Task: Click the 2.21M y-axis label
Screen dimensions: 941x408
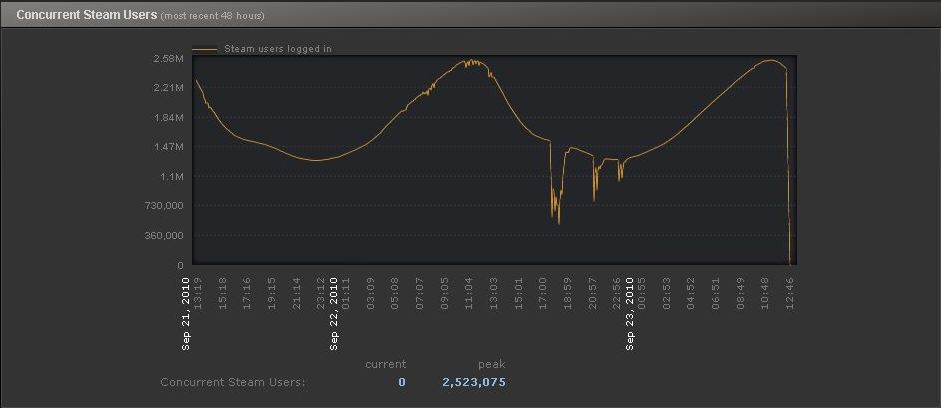Action: [x=169, y=88]
